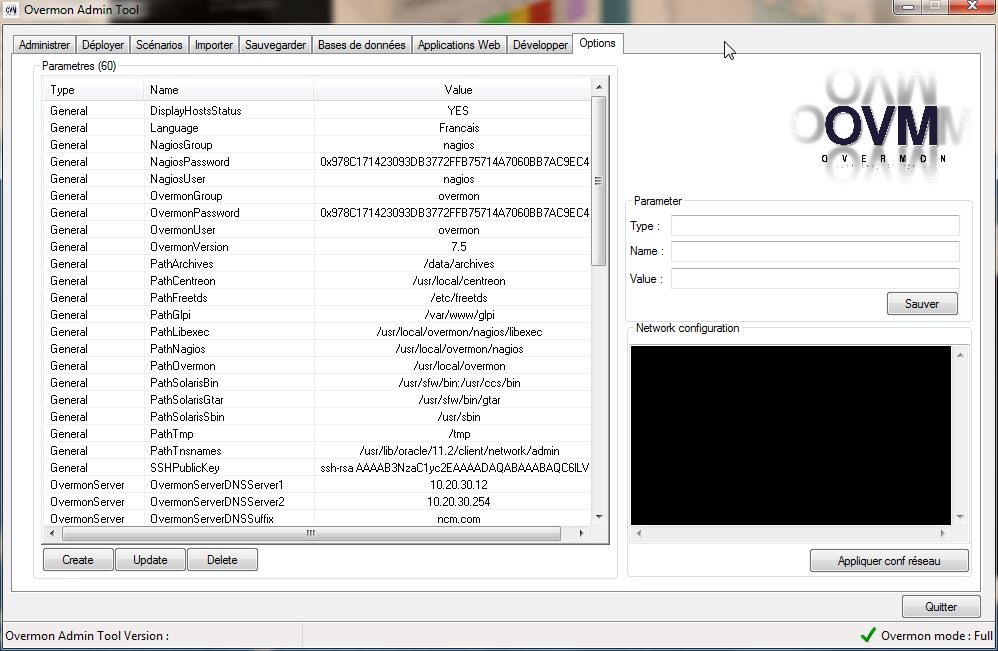
Task: Open the Applications Web tab
Action: pos(459,45)
